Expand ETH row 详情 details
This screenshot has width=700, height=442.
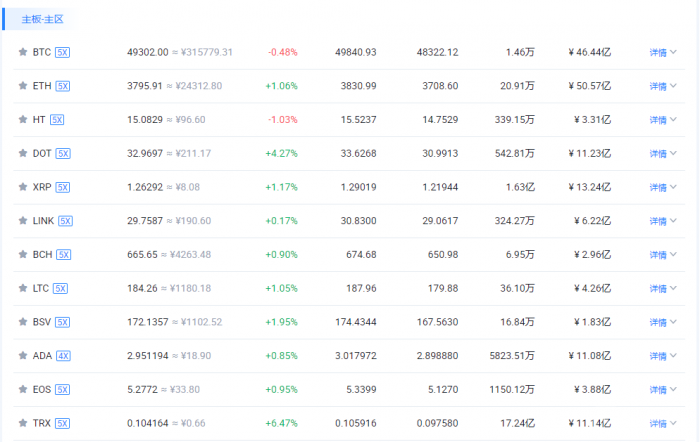[x=663, y=86]
